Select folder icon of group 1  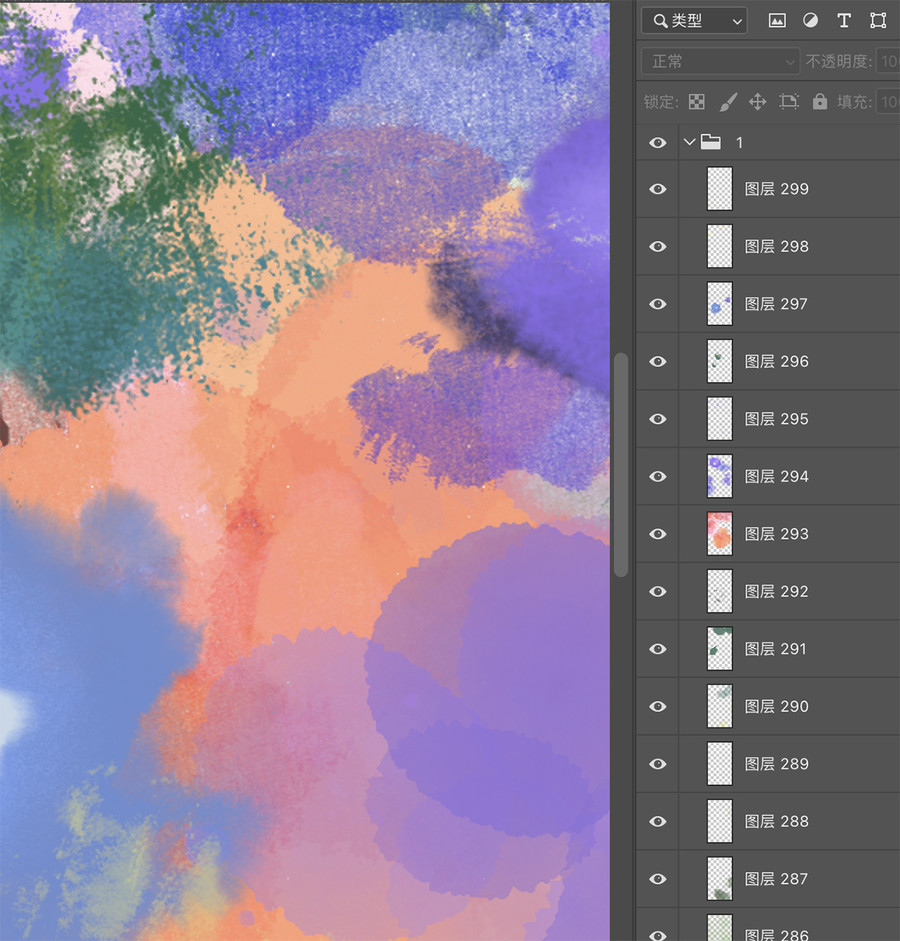point(711,142)
